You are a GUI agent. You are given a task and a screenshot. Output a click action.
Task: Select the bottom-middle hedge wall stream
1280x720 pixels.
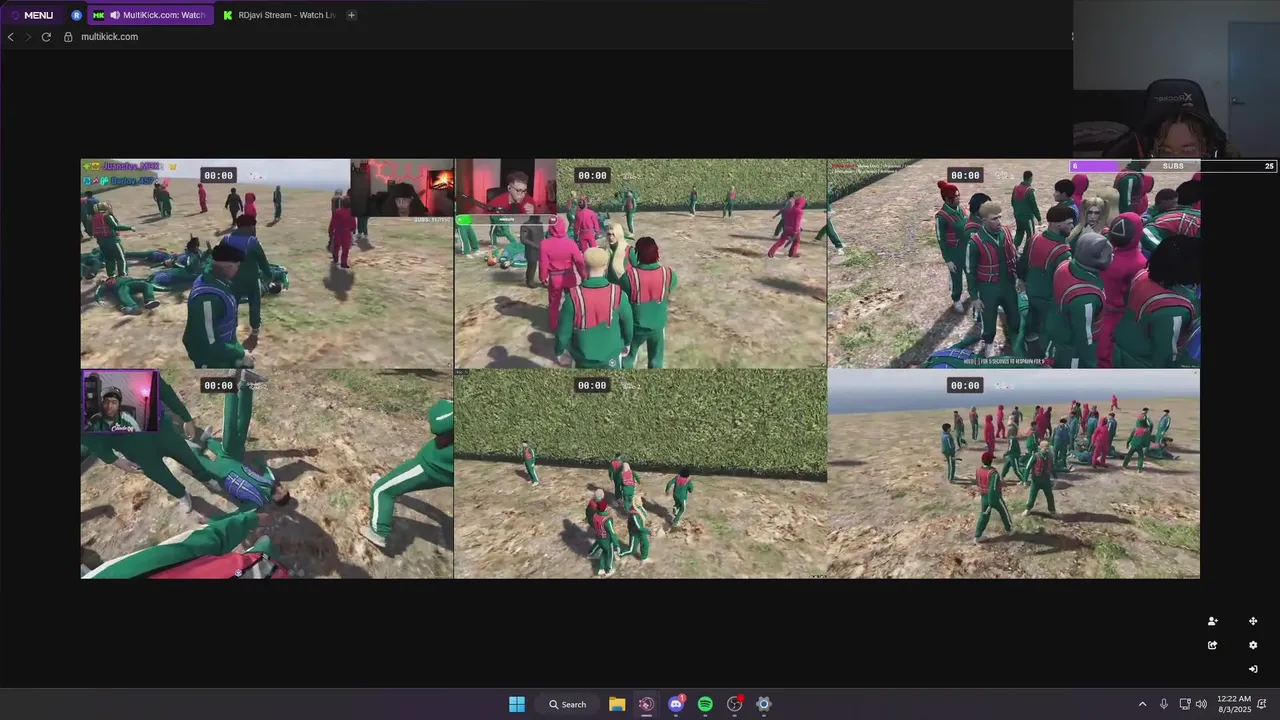641,474
